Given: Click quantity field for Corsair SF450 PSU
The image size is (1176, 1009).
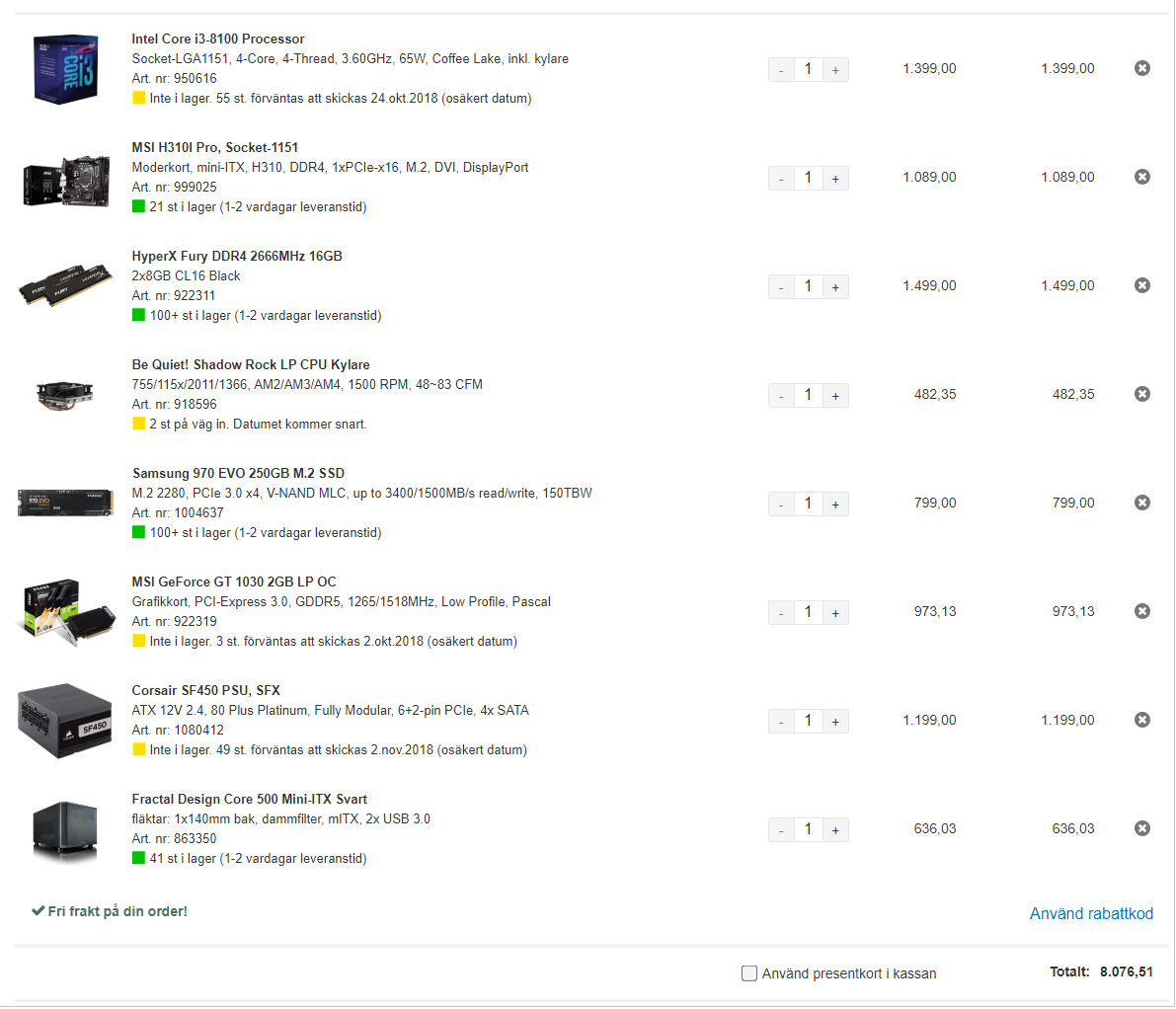Looking at the screenshot, I should tap(808, 722).
